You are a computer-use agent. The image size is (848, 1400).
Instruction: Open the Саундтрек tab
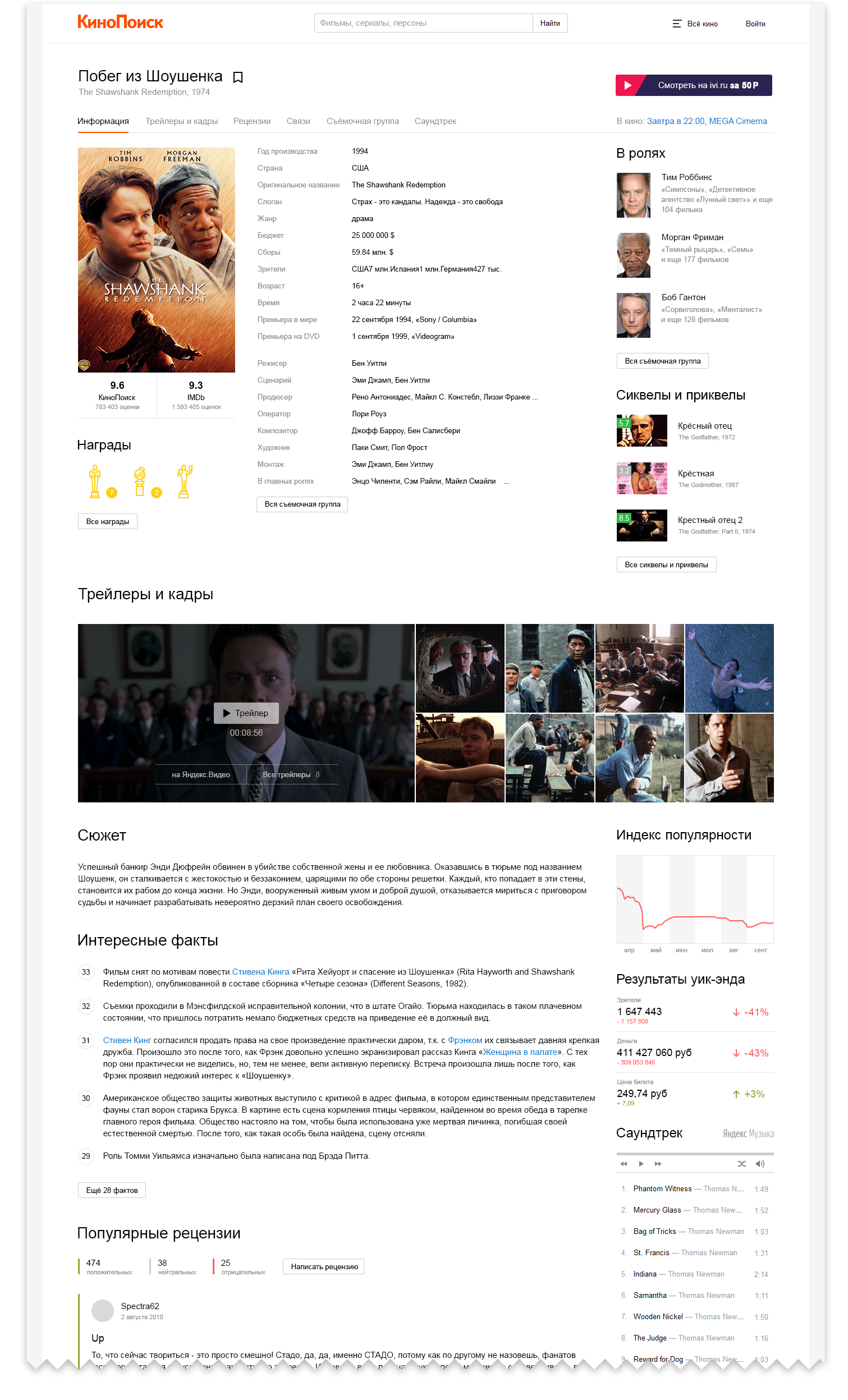click(436, 121)
